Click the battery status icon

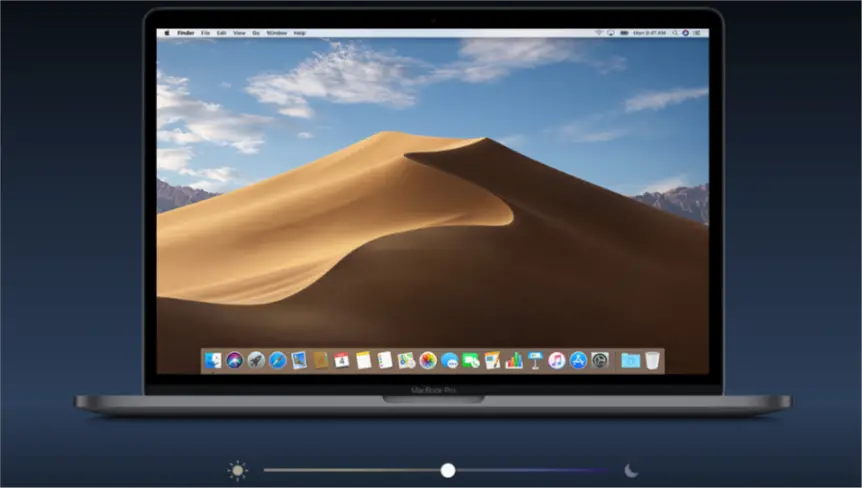(624, 33)
